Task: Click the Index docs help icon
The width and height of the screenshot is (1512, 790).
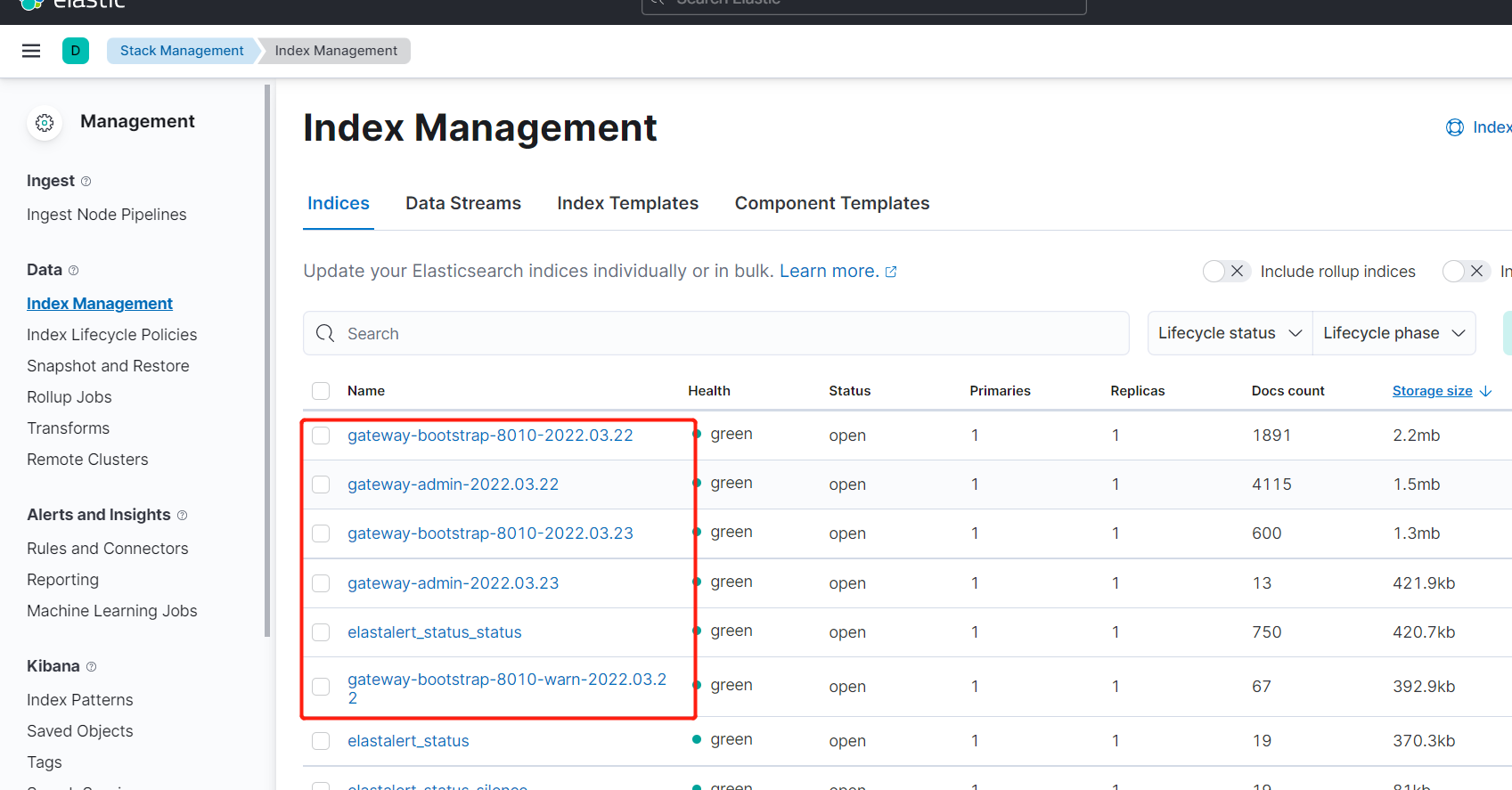Action: (x=1454, y=127)
